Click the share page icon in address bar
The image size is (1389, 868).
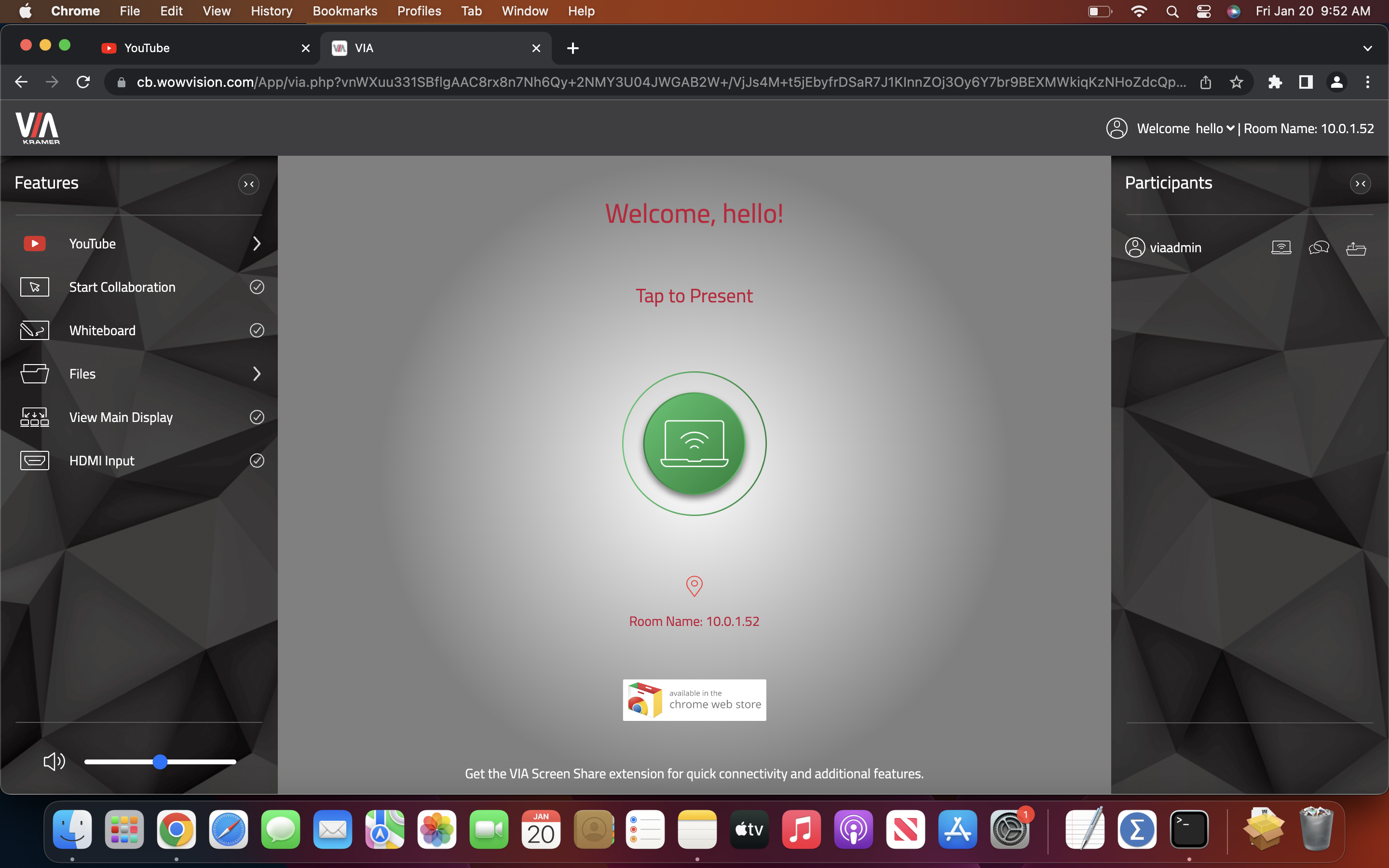tap(1205, 82)
